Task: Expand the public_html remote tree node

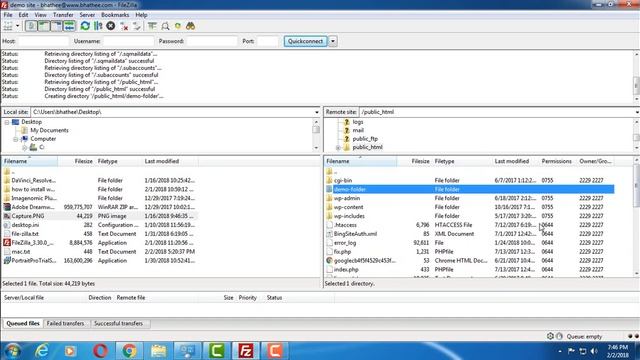Action: point(338,147)
